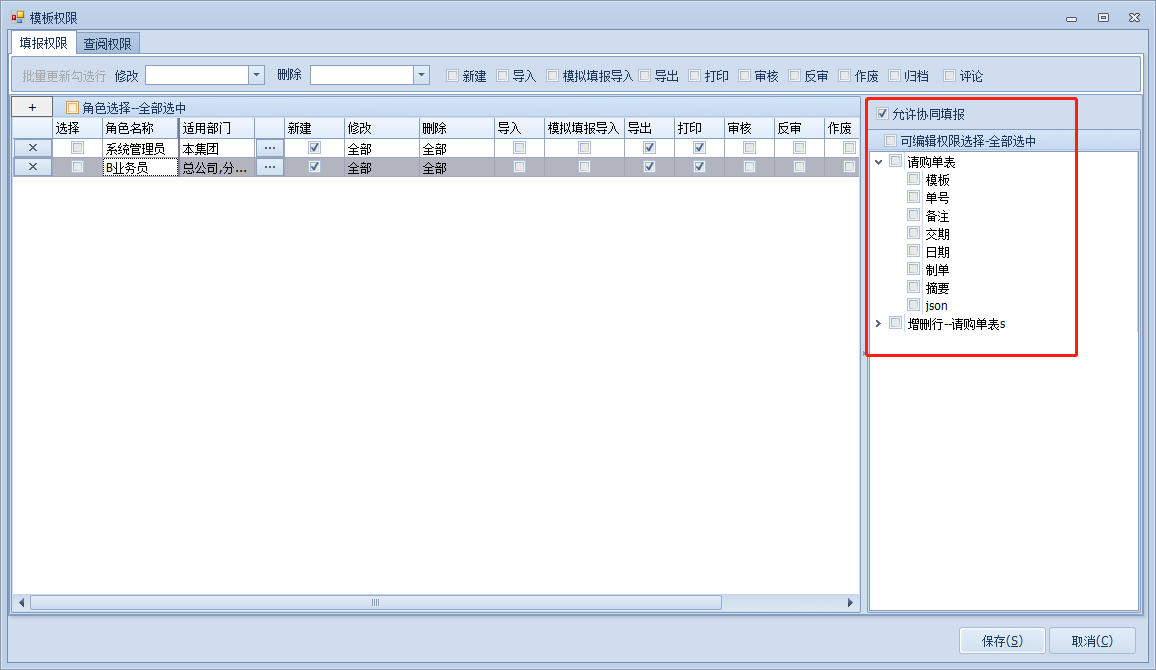Click the plus icon to add role row
The width and height of the screenshot is (1156, 670).
pos(32,107)
